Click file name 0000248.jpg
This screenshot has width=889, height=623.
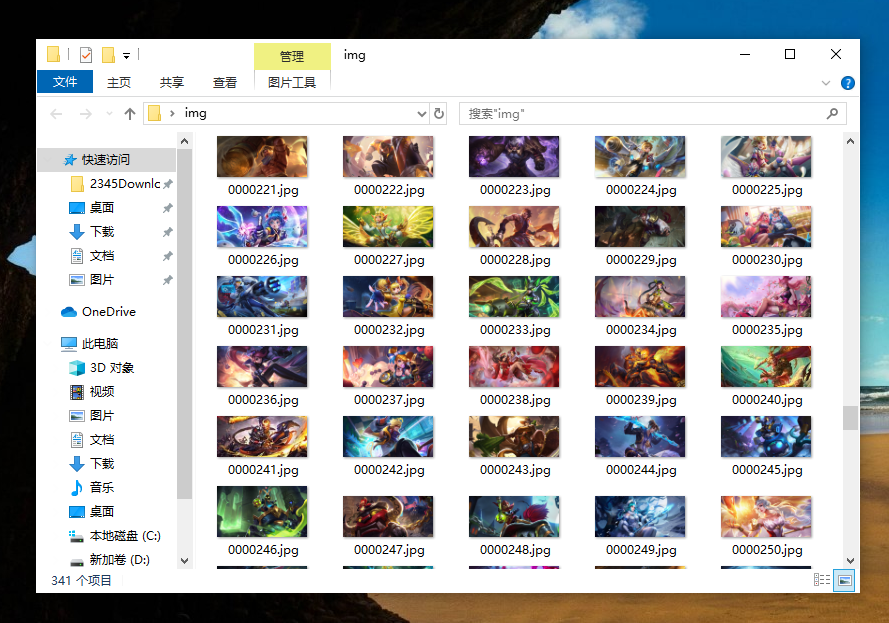[x=515, y=550]
